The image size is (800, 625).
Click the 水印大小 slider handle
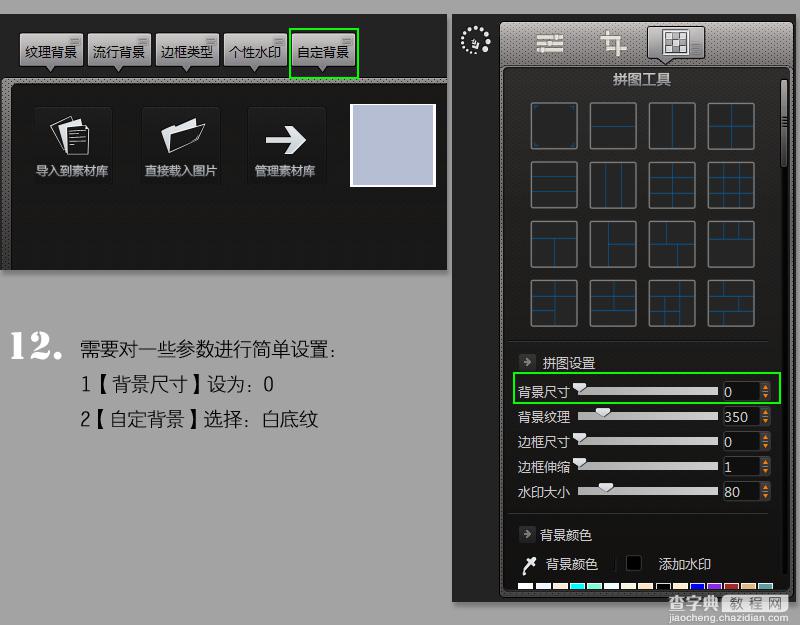pyautogui.click(x=606, y=487)
